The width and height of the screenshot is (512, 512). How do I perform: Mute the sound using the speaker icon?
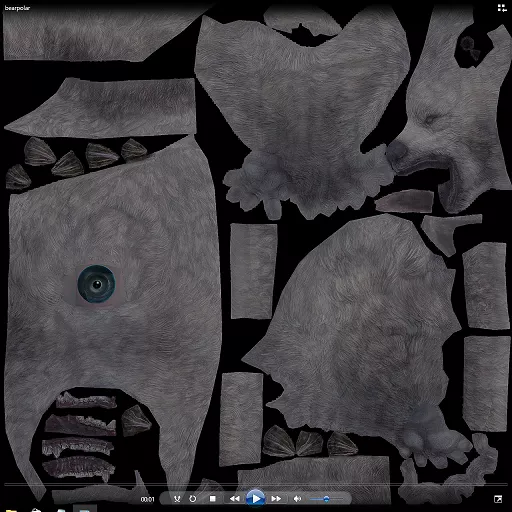[x=297, y=499]
